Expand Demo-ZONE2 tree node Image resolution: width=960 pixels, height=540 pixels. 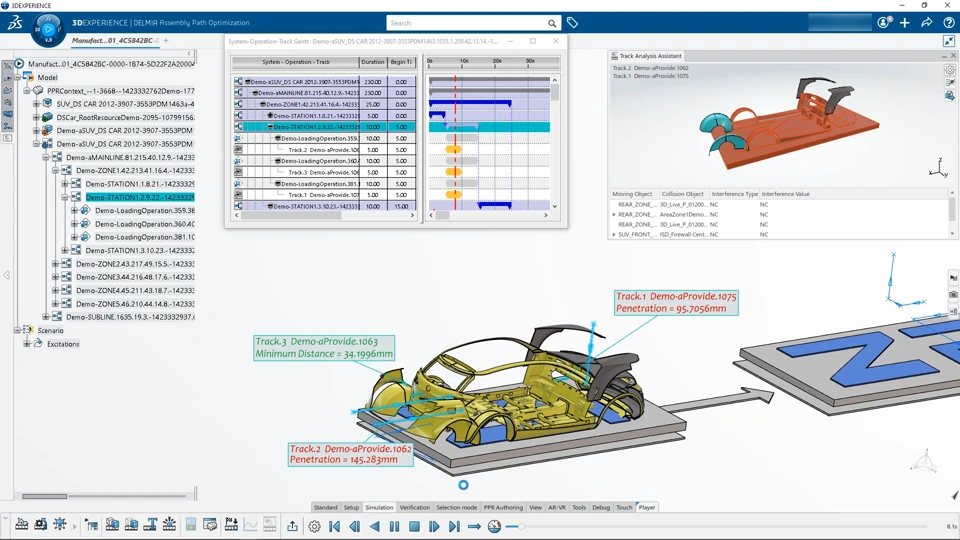[55, 264]
